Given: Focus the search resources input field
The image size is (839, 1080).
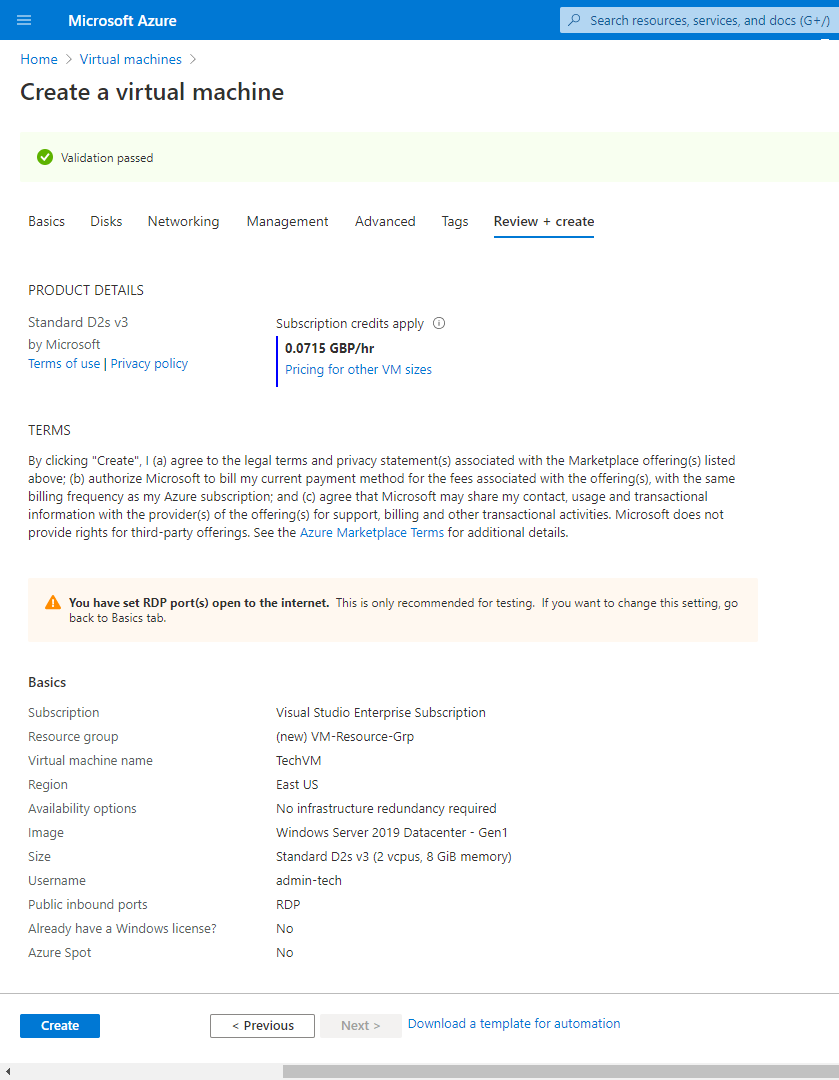Looking at the screenshot, I should 699,20.
